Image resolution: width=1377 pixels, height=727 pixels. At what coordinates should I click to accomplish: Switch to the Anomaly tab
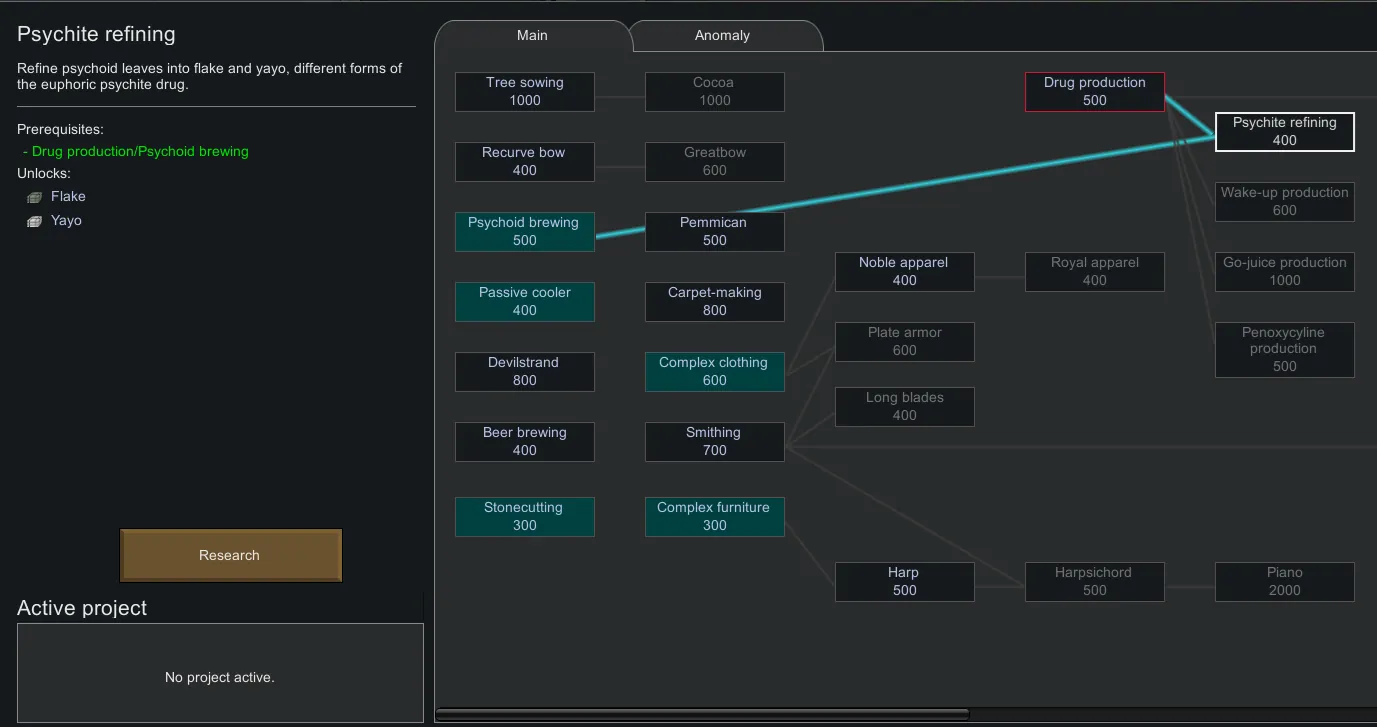[722, 35]
